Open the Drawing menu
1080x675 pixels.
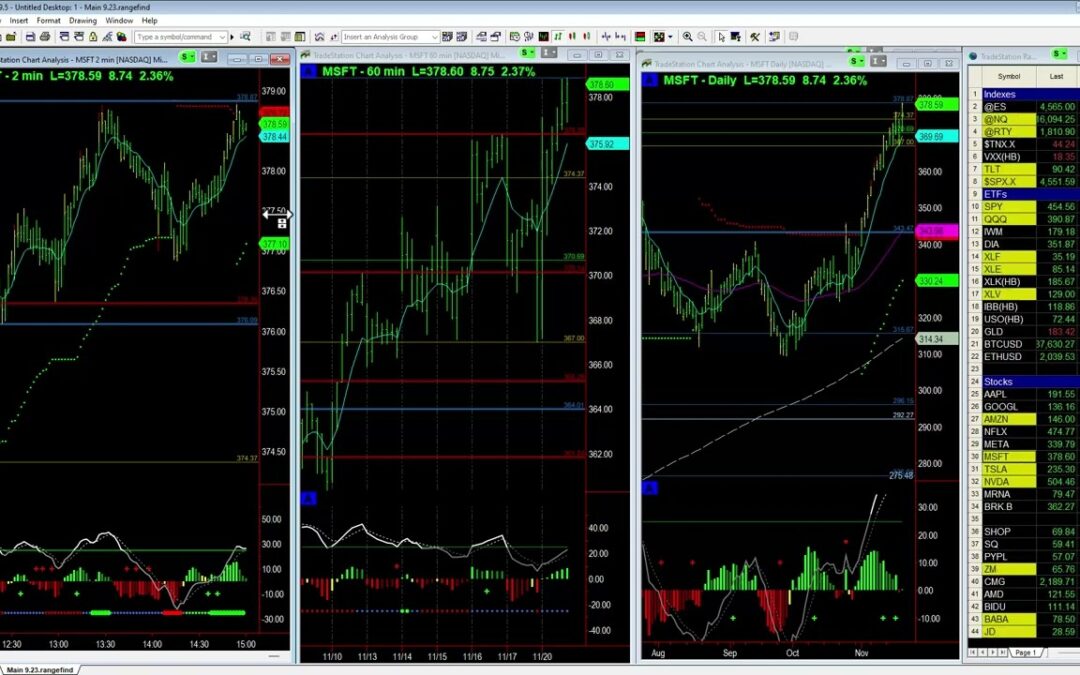click(x=83, y=21)
